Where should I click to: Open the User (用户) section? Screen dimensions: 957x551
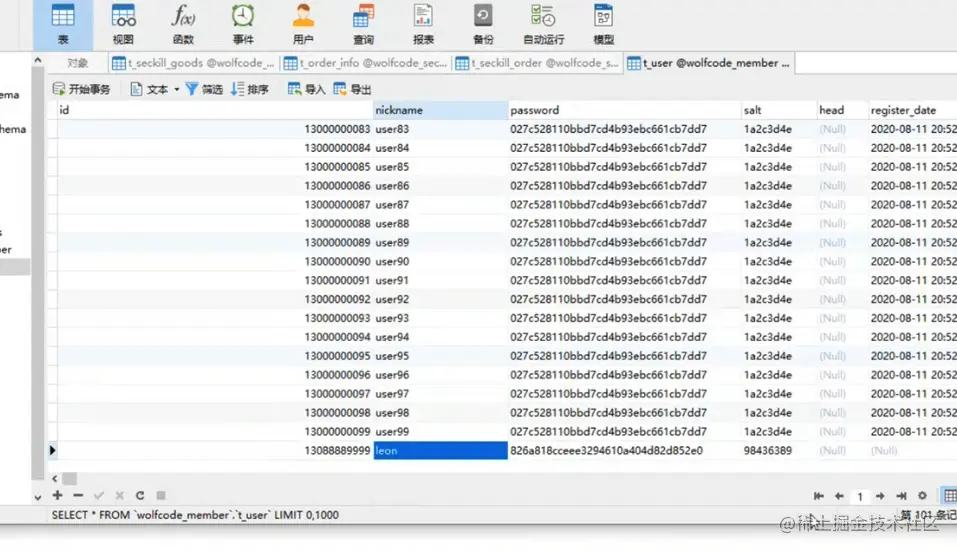(303, 24)
